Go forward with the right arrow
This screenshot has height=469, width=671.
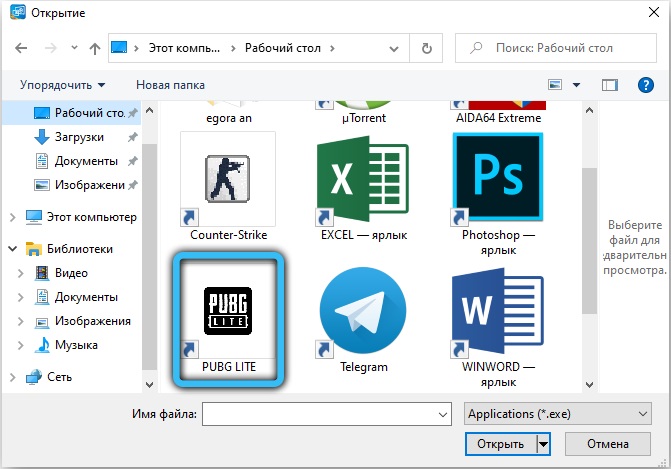coord(50,48)
